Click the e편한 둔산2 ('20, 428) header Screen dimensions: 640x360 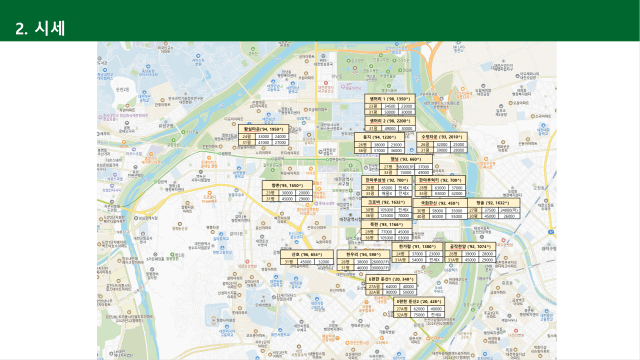pyautogui.click(x=418, y=301)
